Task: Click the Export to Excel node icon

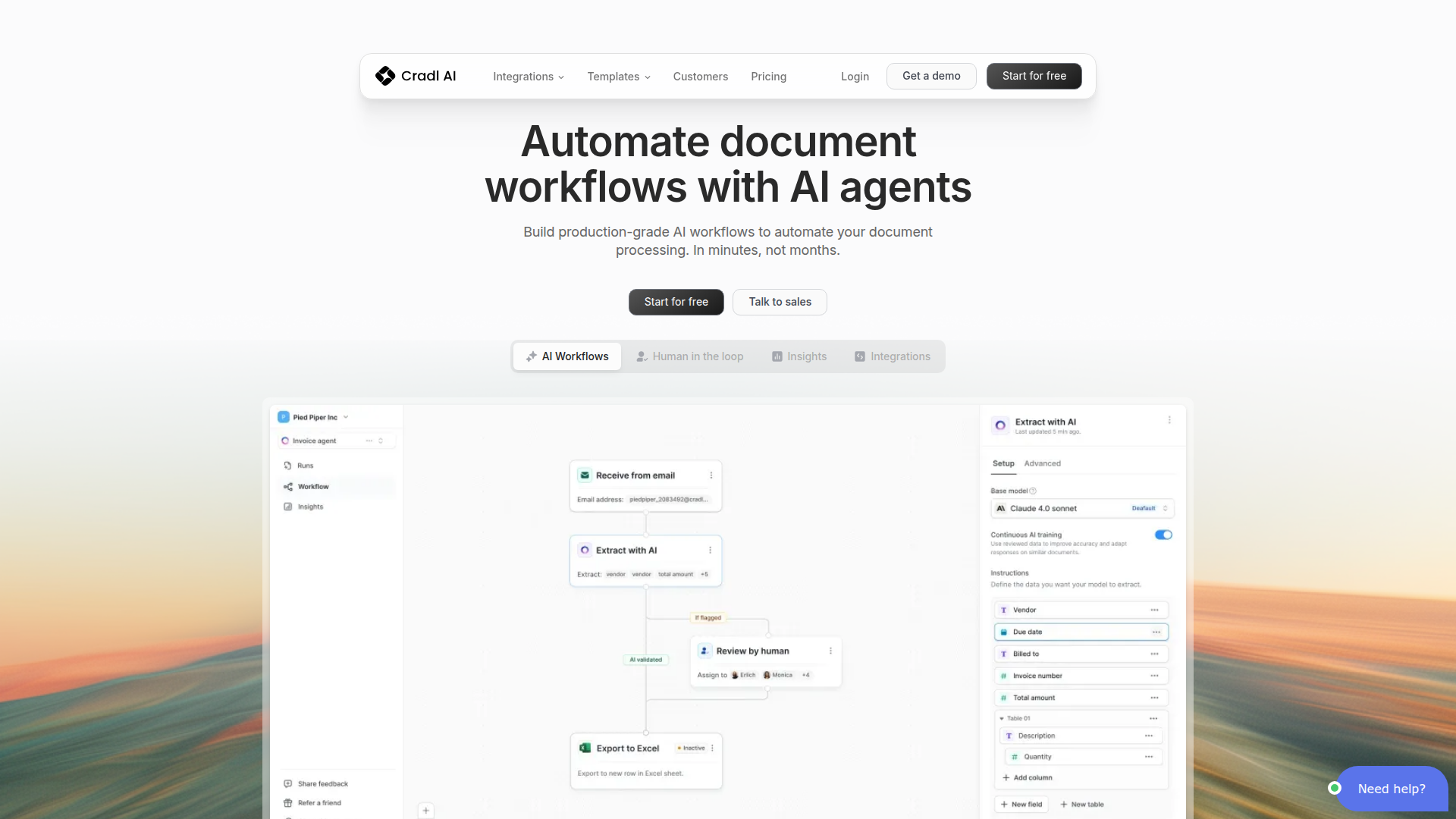Action: (585, 748)
